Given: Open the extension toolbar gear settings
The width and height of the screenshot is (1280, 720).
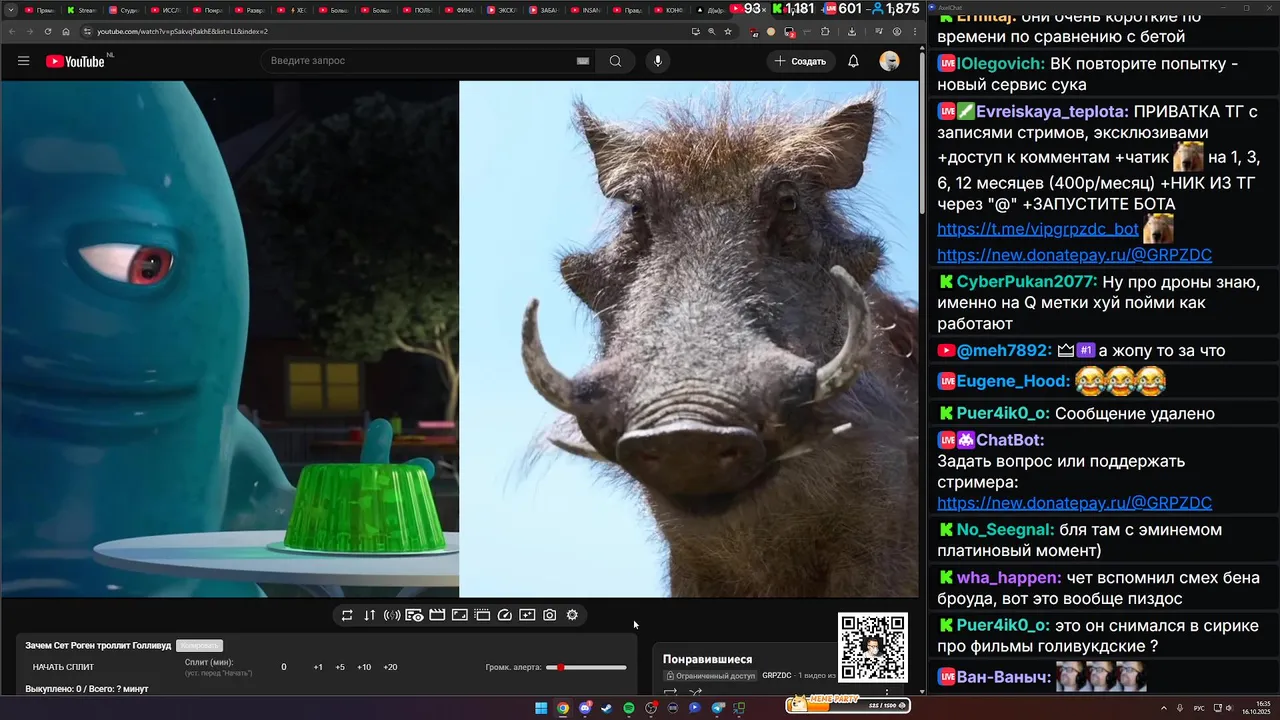Looking at the screenshot, I should point(572,615).
